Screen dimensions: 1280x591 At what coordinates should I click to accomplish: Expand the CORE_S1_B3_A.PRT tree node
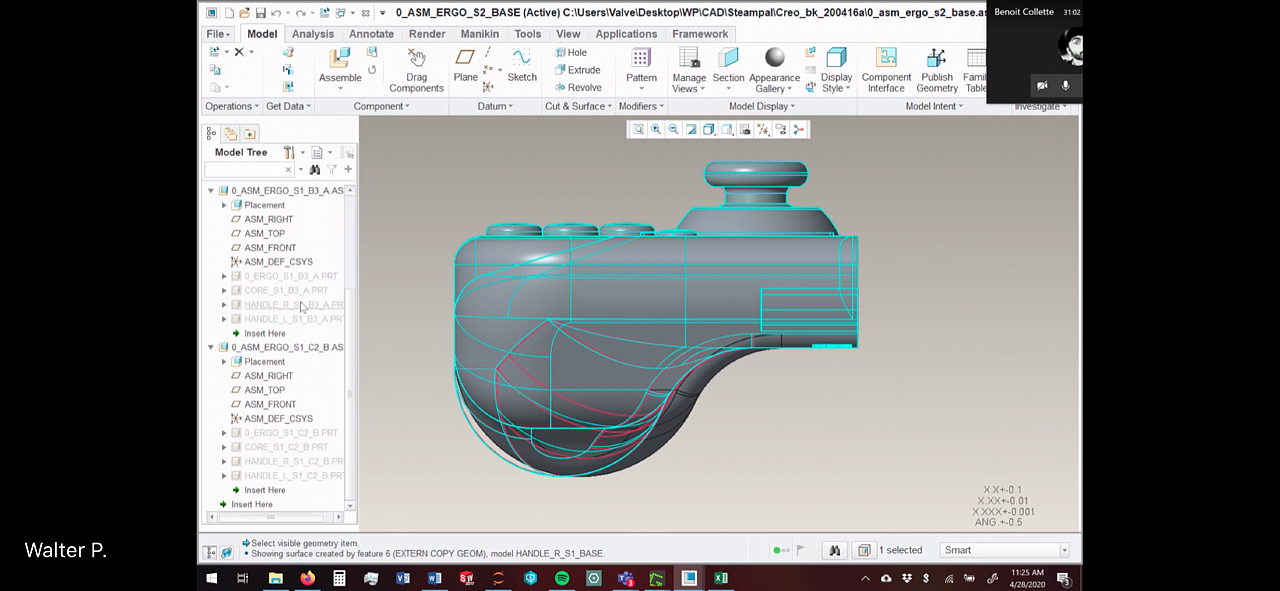point(224,291)
